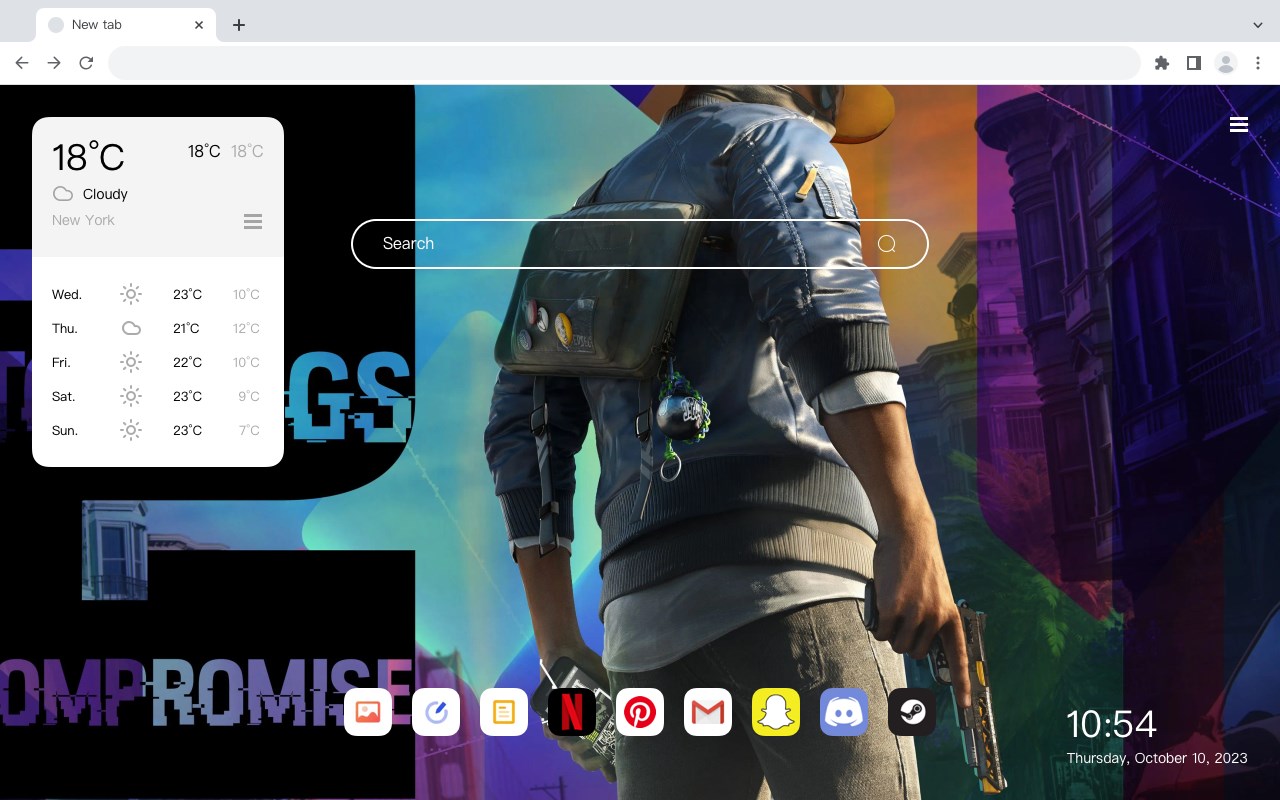The image size is (1280, 800).
Task: Go forward to next page
Action: (54, 63)
